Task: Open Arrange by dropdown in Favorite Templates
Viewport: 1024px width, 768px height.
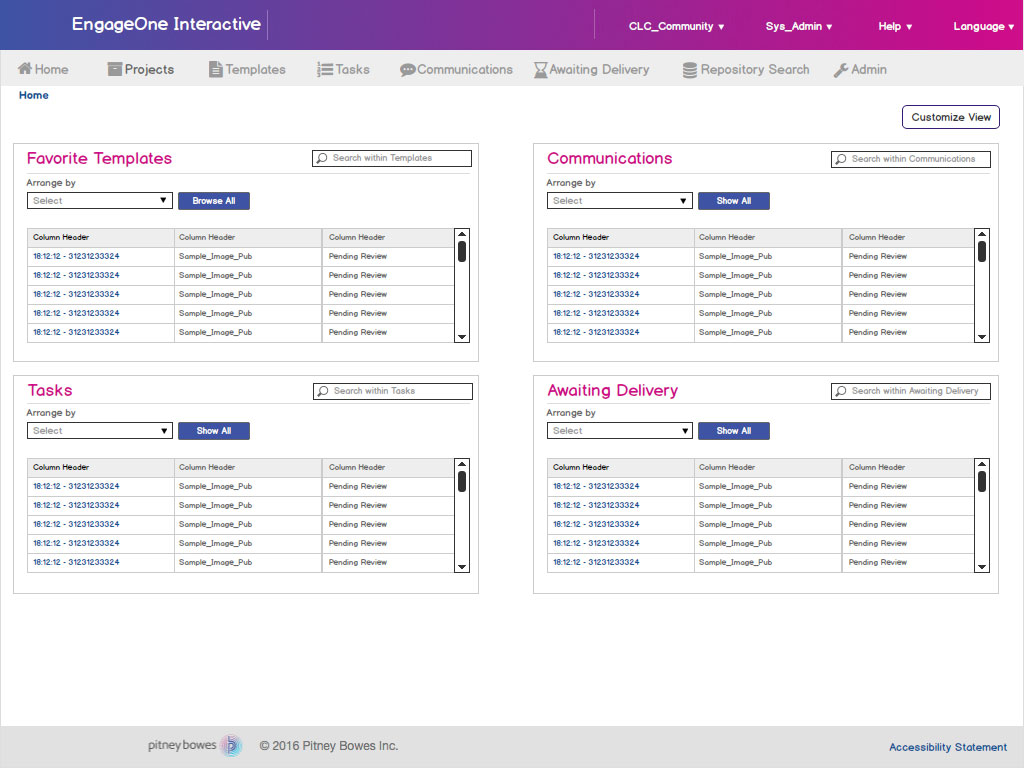Action: tap(100, 201)
